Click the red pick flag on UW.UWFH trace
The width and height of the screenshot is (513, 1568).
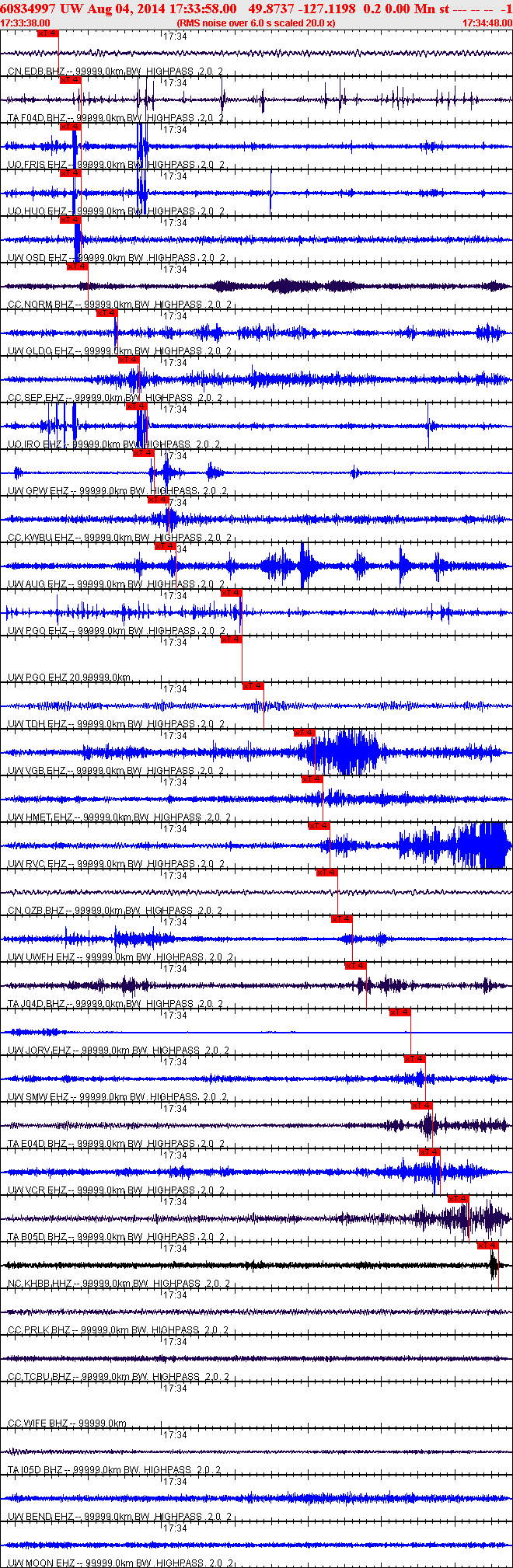341,919
